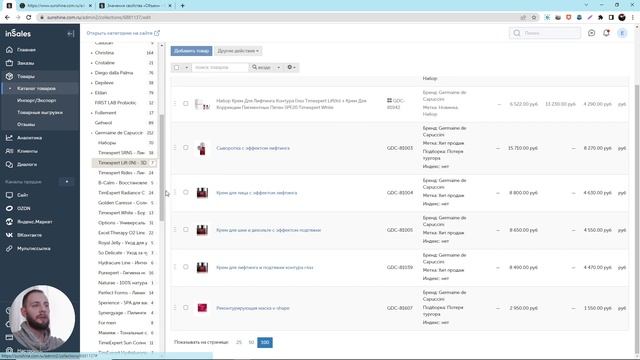
Task: Open Диалоги chat icon in sidebar
Action: click(x=9, y=164)
